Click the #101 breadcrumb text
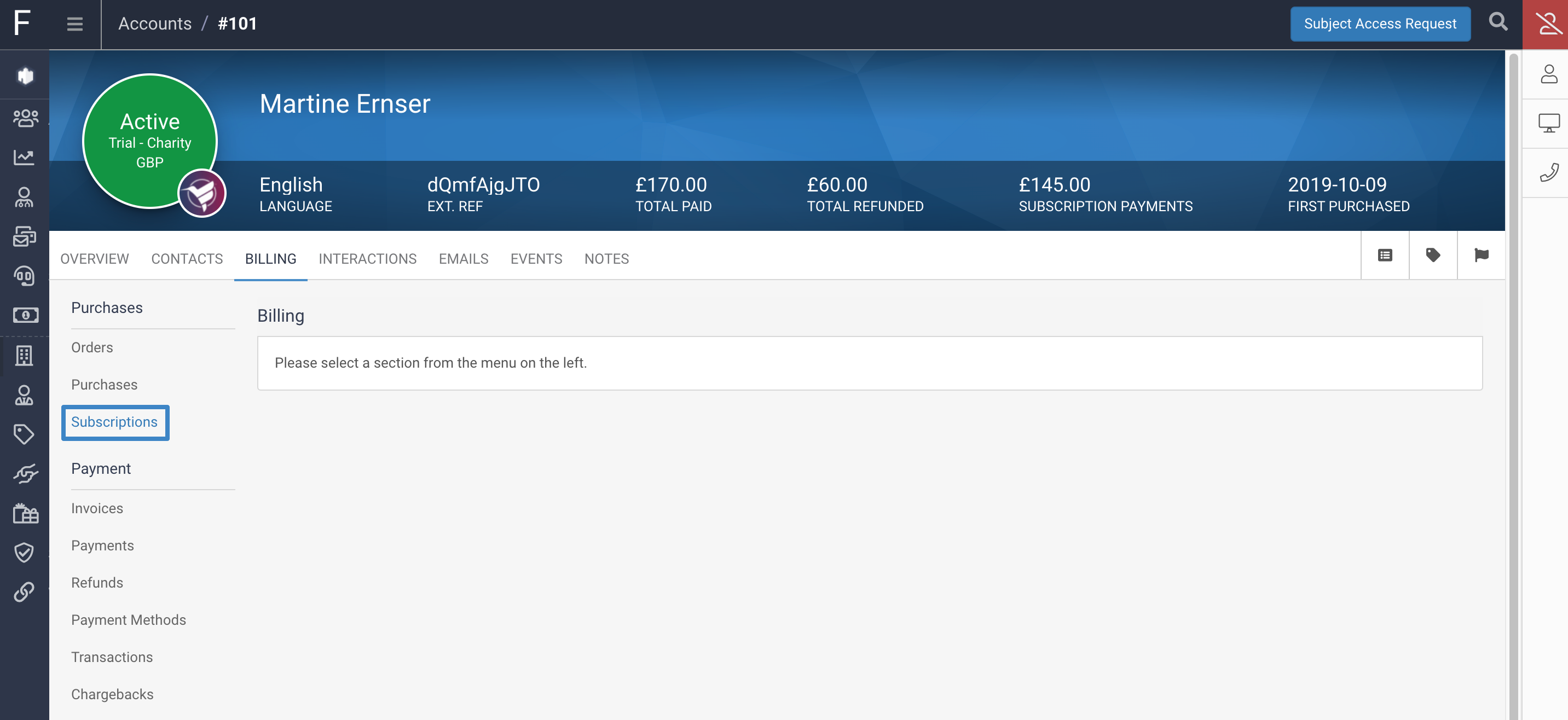 (238, 24)
